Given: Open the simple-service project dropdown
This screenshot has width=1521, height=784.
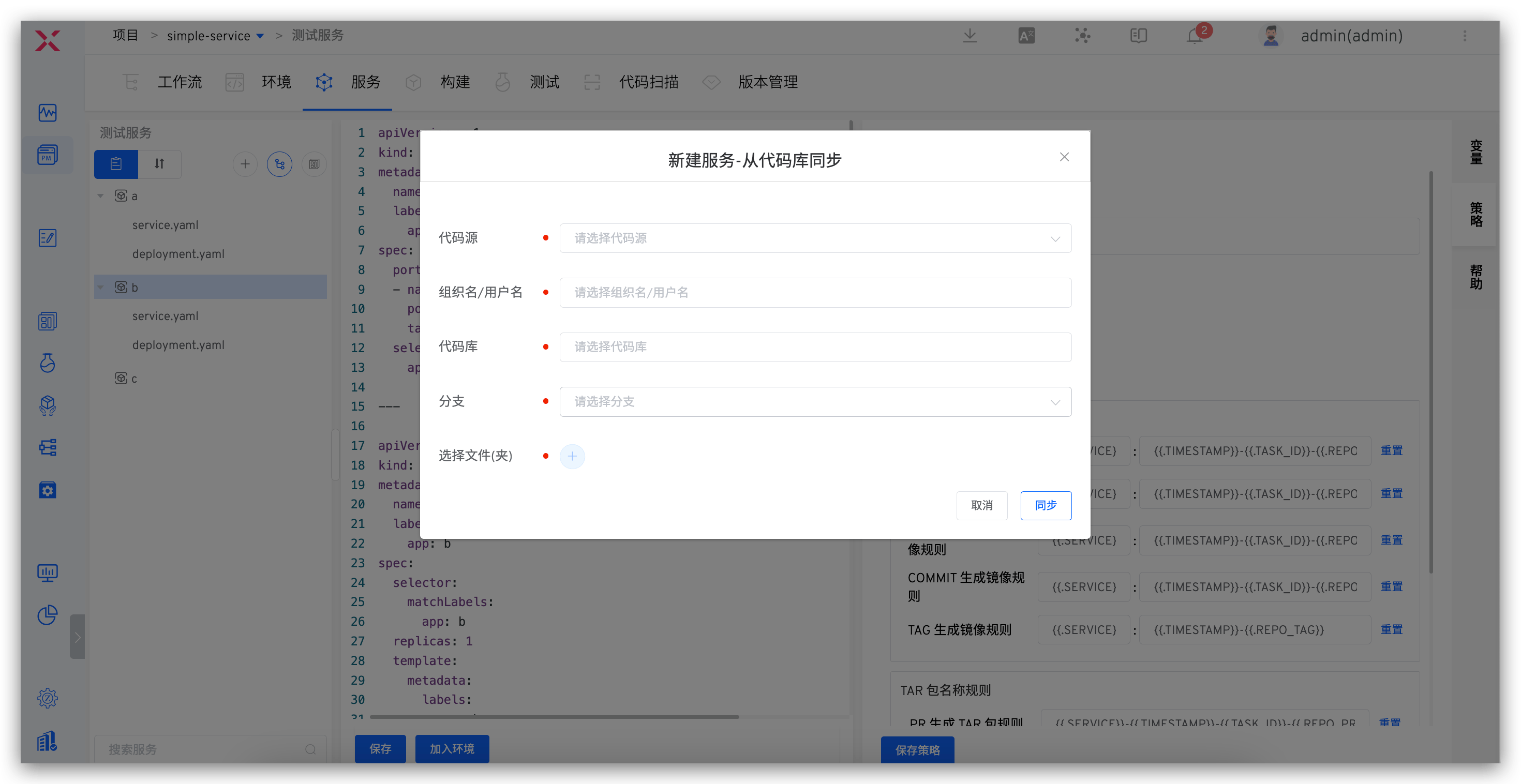Looking at the screenshot, I should click(x=215, y=36).
